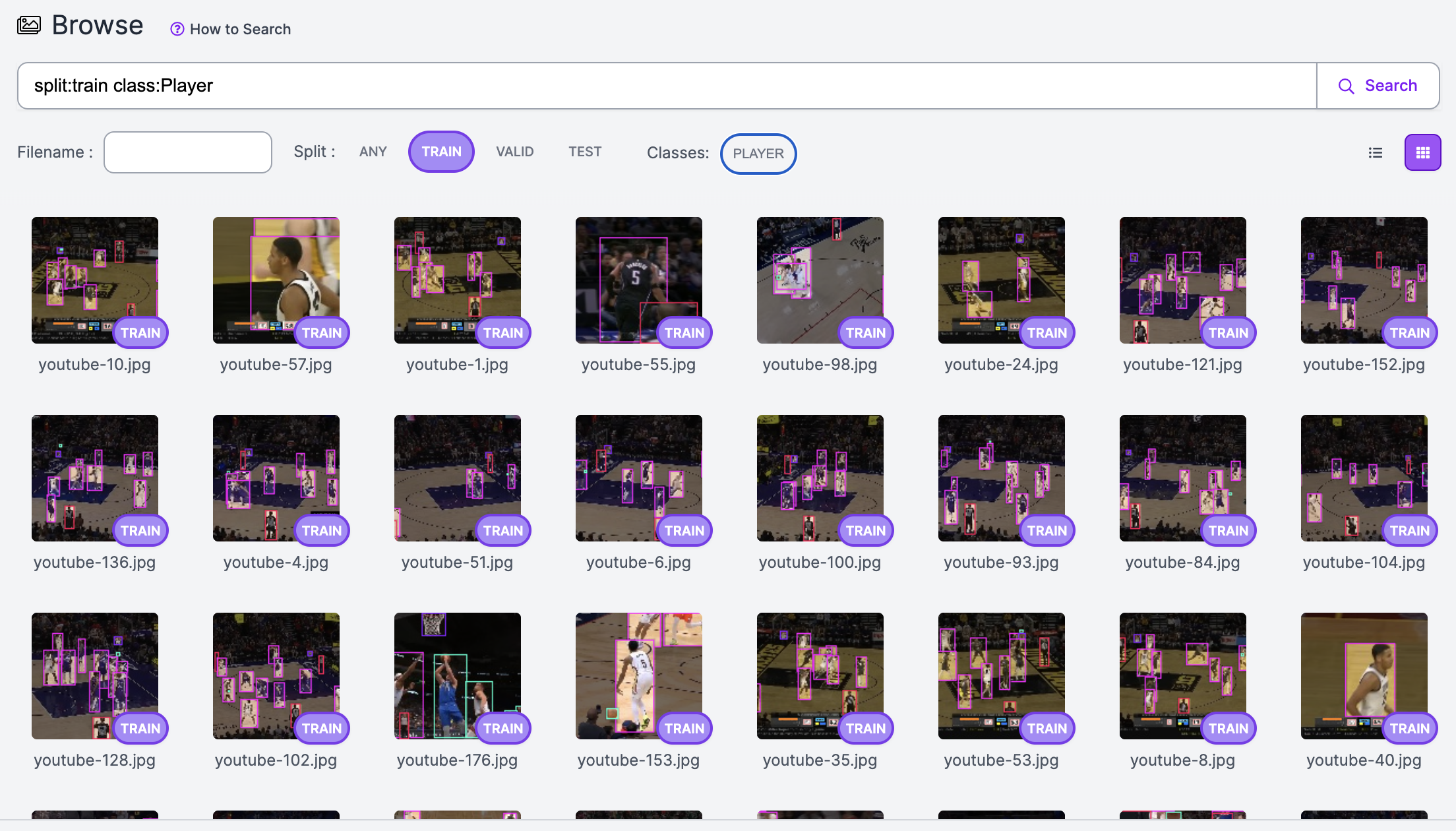1456x831 pixels.
Task: Open the youtube-55.jpg image
Action: click(638, 280)
